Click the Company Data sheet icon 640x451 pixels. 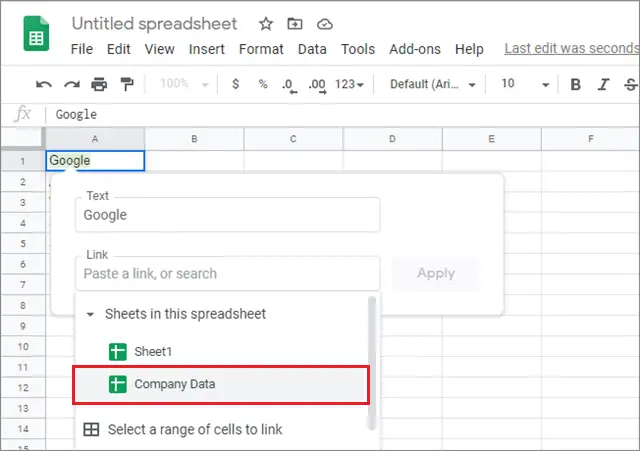(118, 384)
